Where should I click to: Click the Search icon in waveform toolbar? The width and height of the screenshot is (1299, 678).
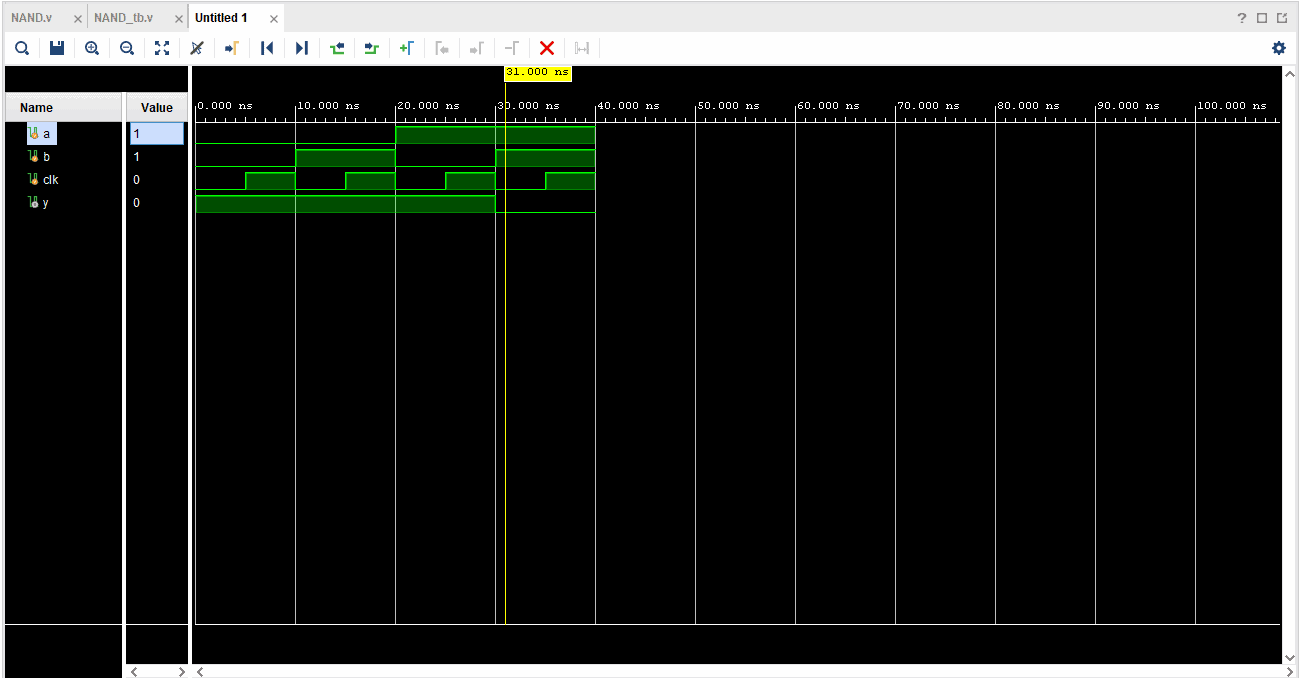tap(22, 48)
